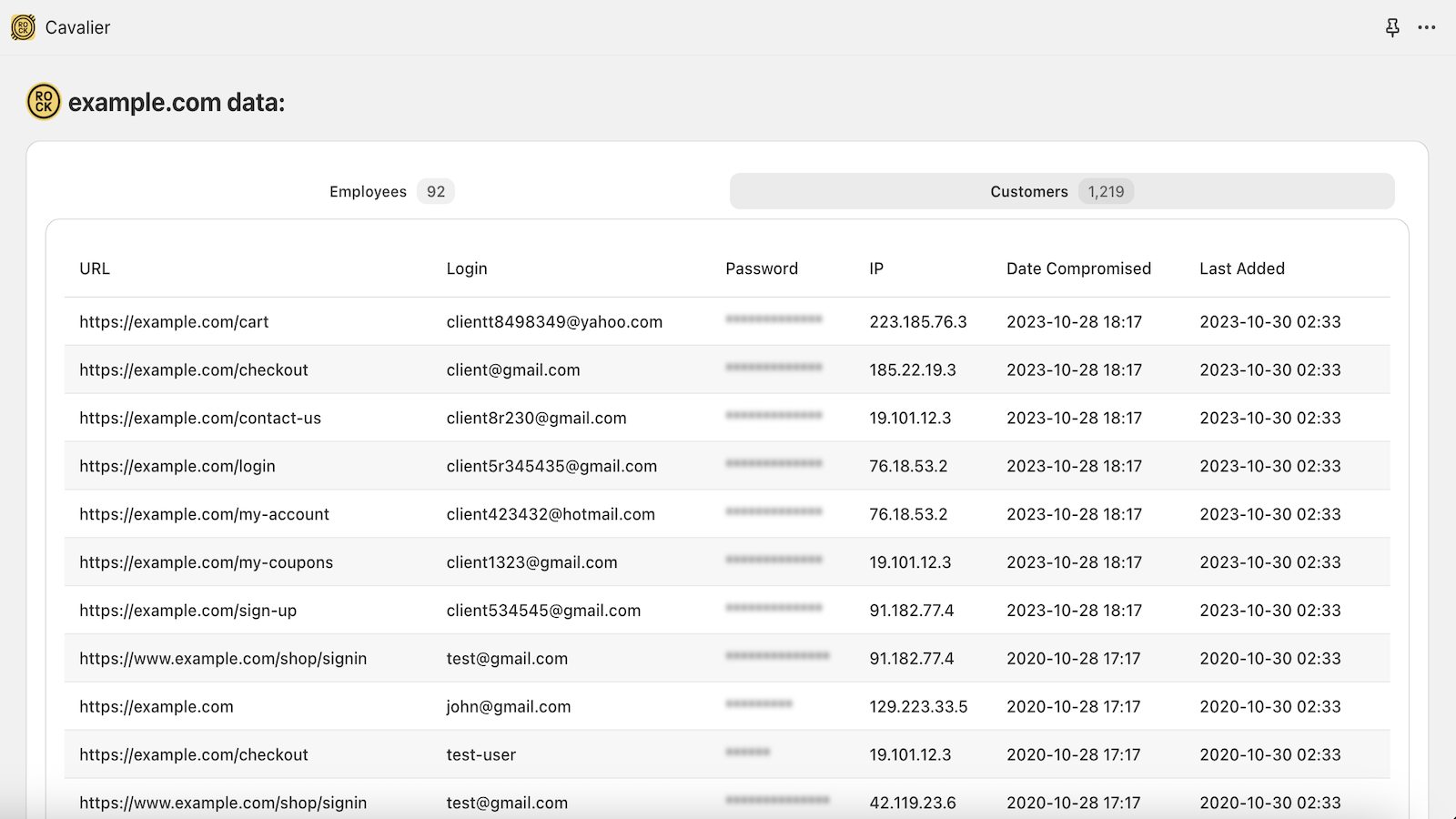
Task: Sort by the URL column header
Action: [x=95, y=268]
